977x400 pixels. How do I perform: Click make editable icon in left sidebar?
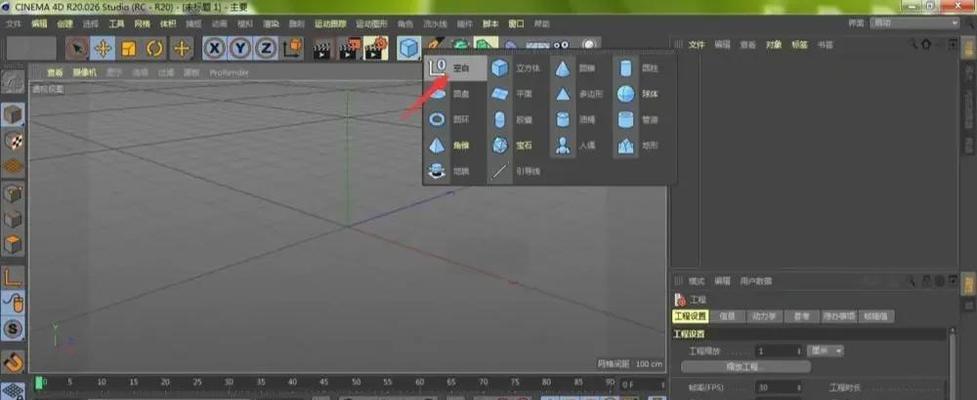point(13,82)
